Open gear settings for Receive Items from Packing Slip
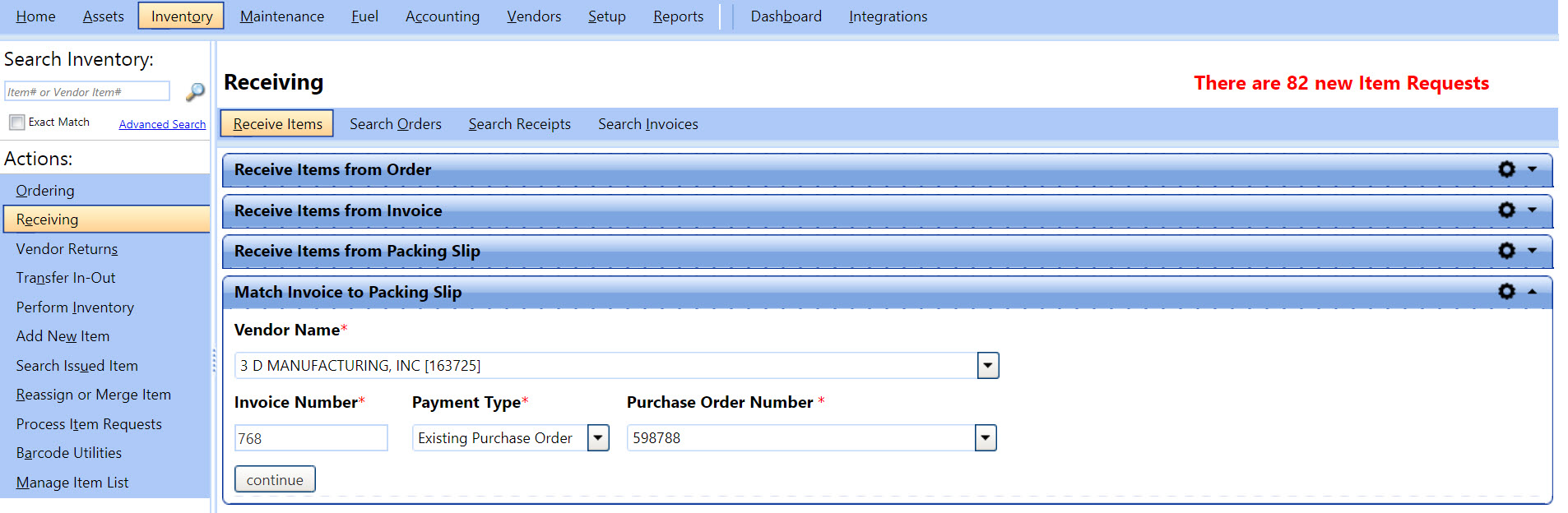This screenshot has width=1568, height=513. (x=1506, y=251)
